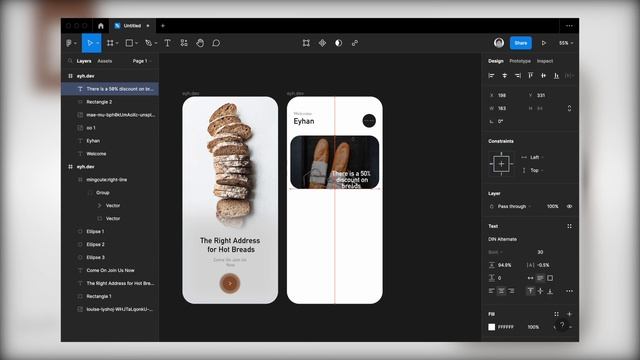Click the Use as mask icon
Screen dimensions: 640x360
point(338,43)
